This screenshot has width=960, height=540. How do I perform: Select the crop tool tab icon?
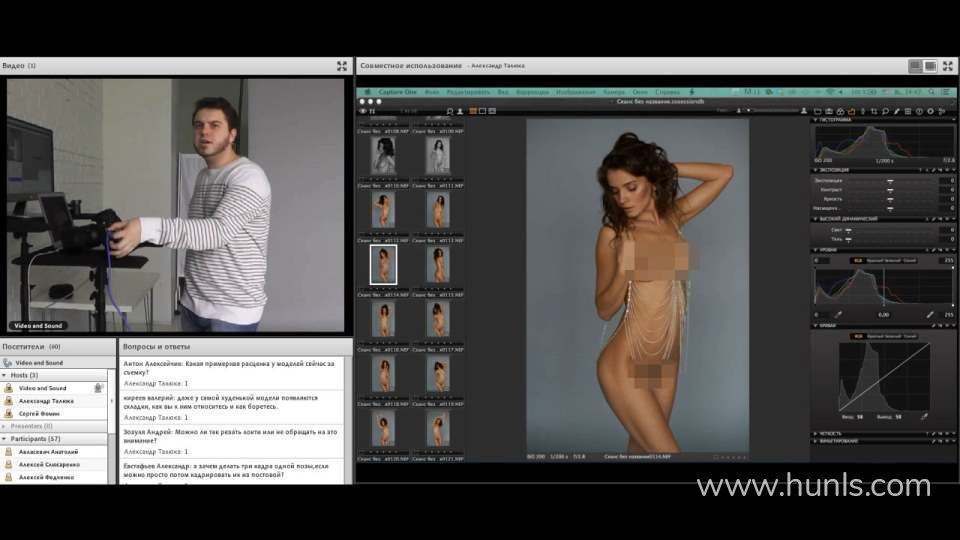[x=874, y=111]
